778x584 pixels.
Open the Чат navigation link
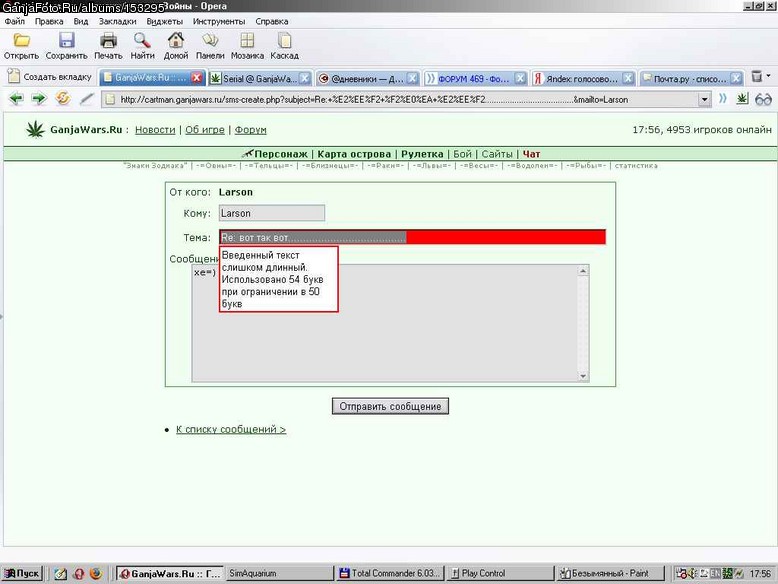531,154
